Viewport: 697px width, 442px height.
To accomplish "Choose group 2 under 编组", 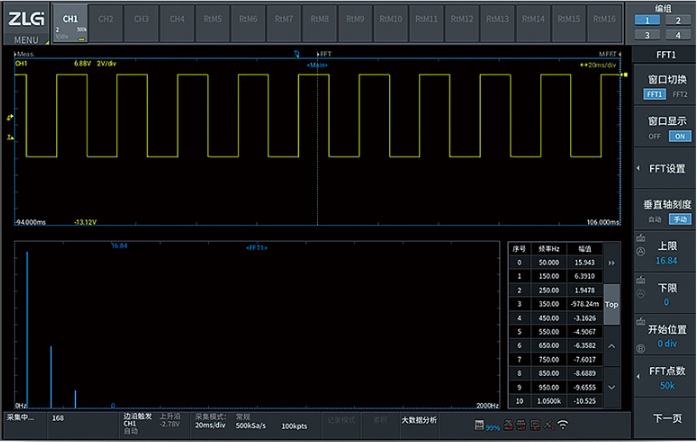I will point(678,20).
